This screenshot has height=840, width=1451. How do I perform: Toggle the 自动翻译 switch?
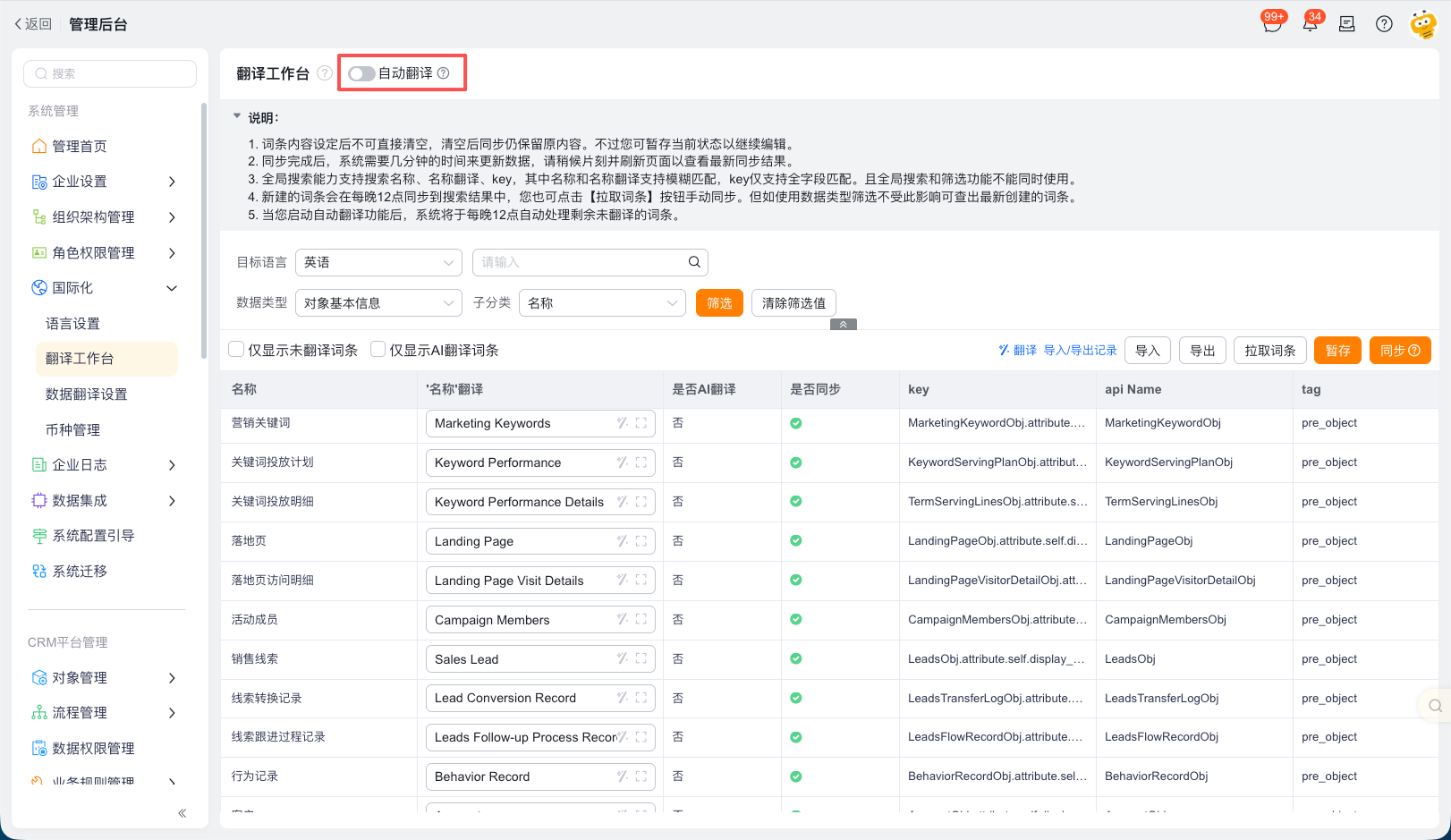click(x=361, y=73)
